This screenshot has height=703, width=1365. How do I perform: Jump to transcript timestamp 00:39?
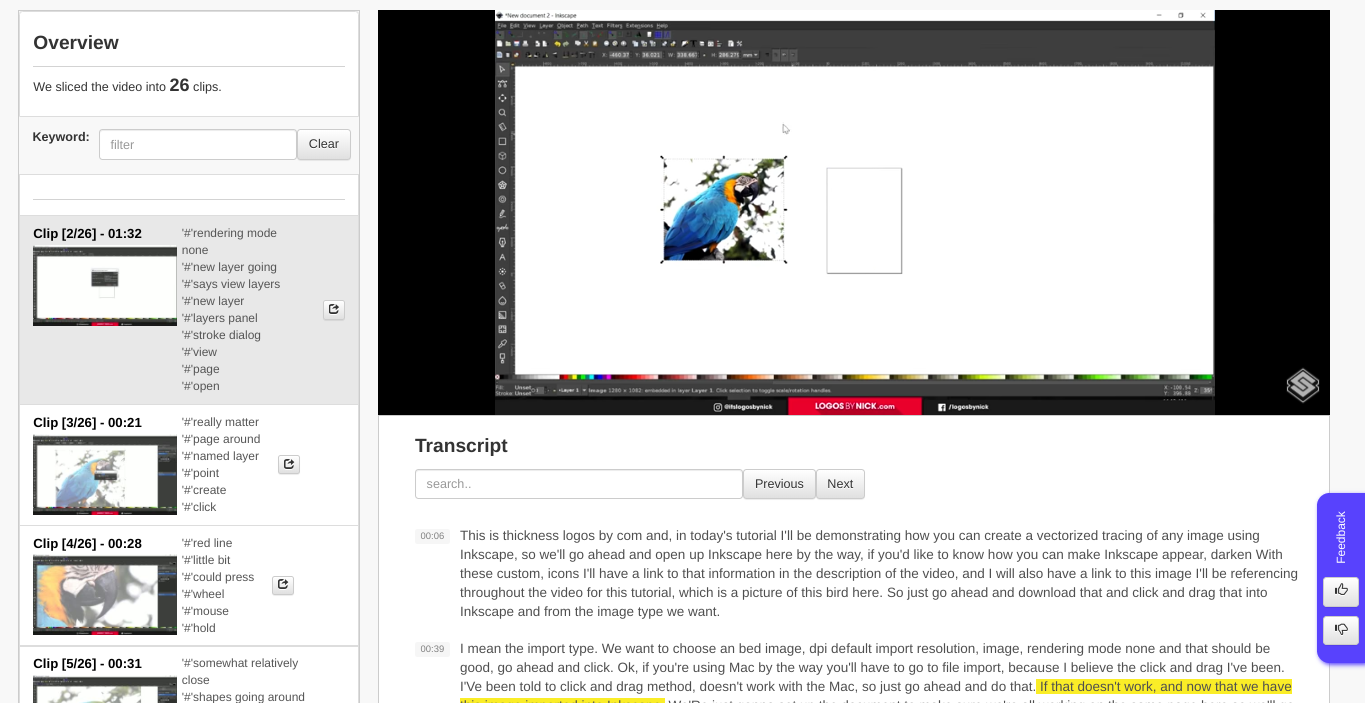[432, 649]
